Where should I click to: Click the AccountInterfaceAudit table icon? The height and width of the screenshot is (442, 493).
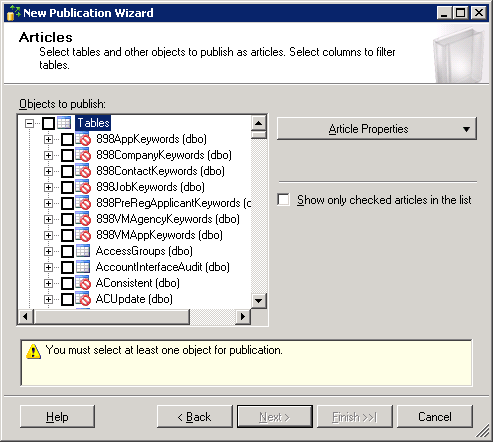coord(83,267)
